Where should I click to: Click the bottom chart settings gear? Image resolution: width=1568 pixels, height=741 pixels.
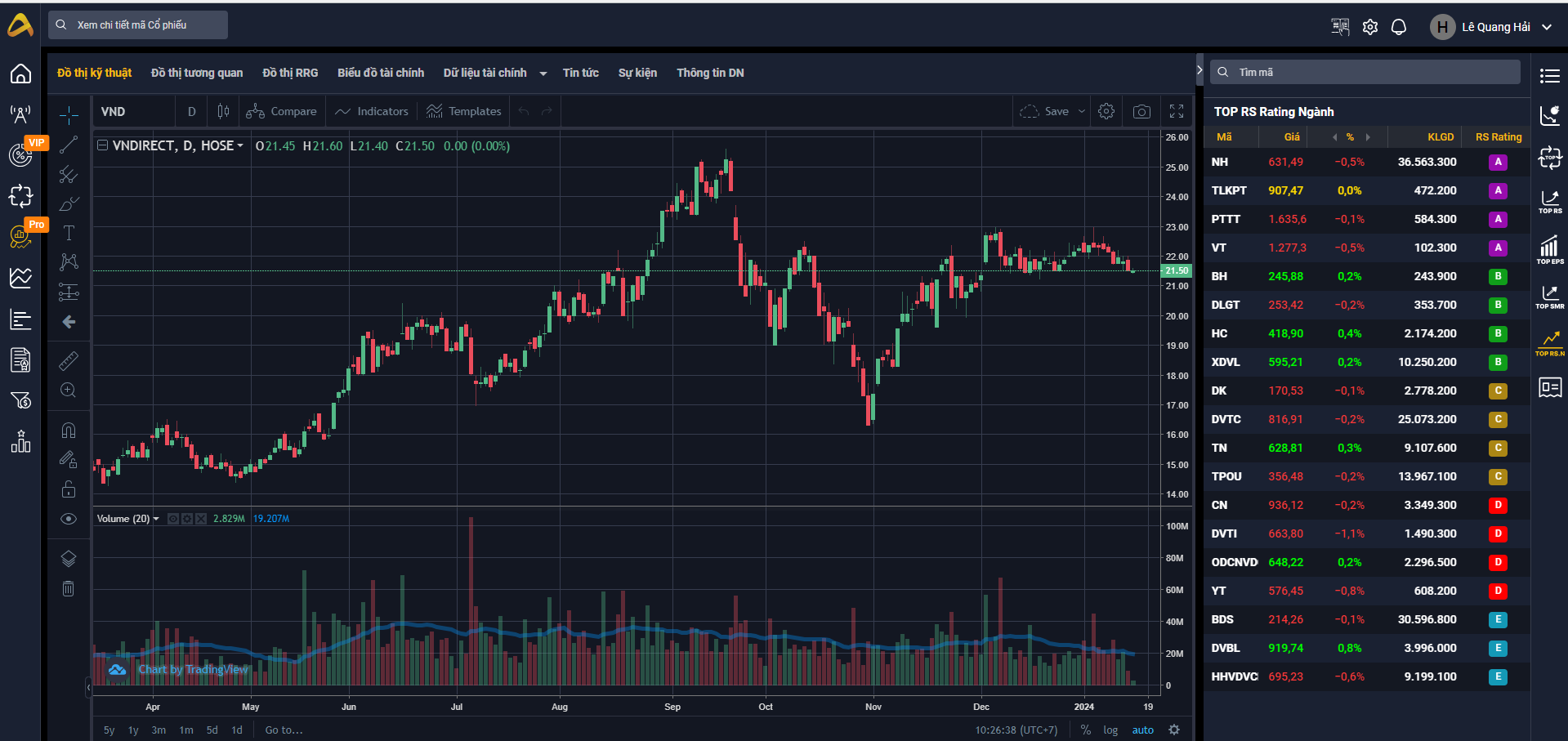tap(1174, 730)
